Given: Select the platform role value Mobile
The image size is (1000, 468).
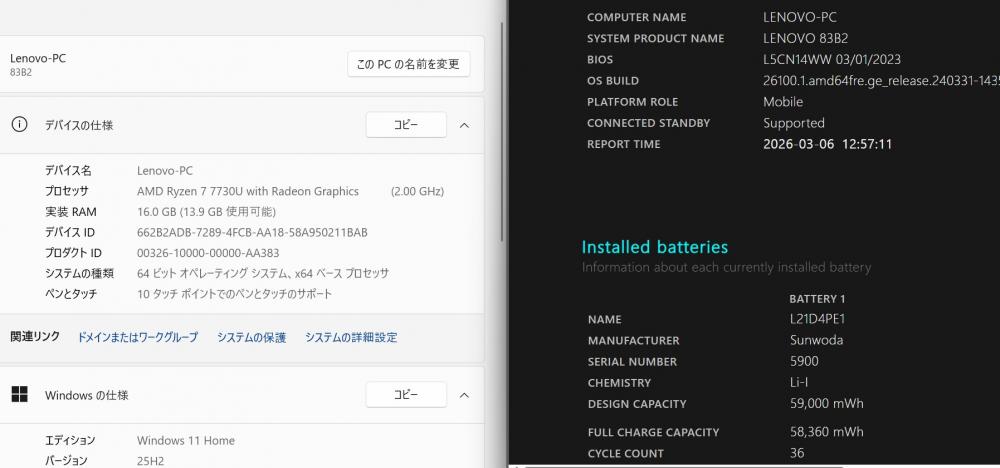Looking at the screenshot, I should click(x=783, y=102).
